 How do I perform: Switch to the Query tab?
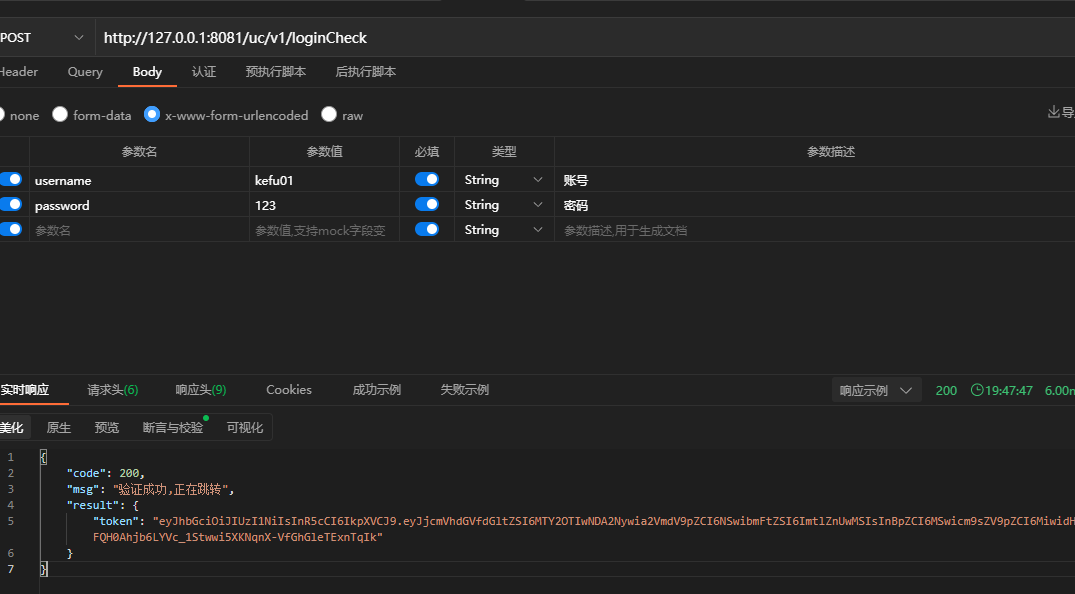(85, 72)
